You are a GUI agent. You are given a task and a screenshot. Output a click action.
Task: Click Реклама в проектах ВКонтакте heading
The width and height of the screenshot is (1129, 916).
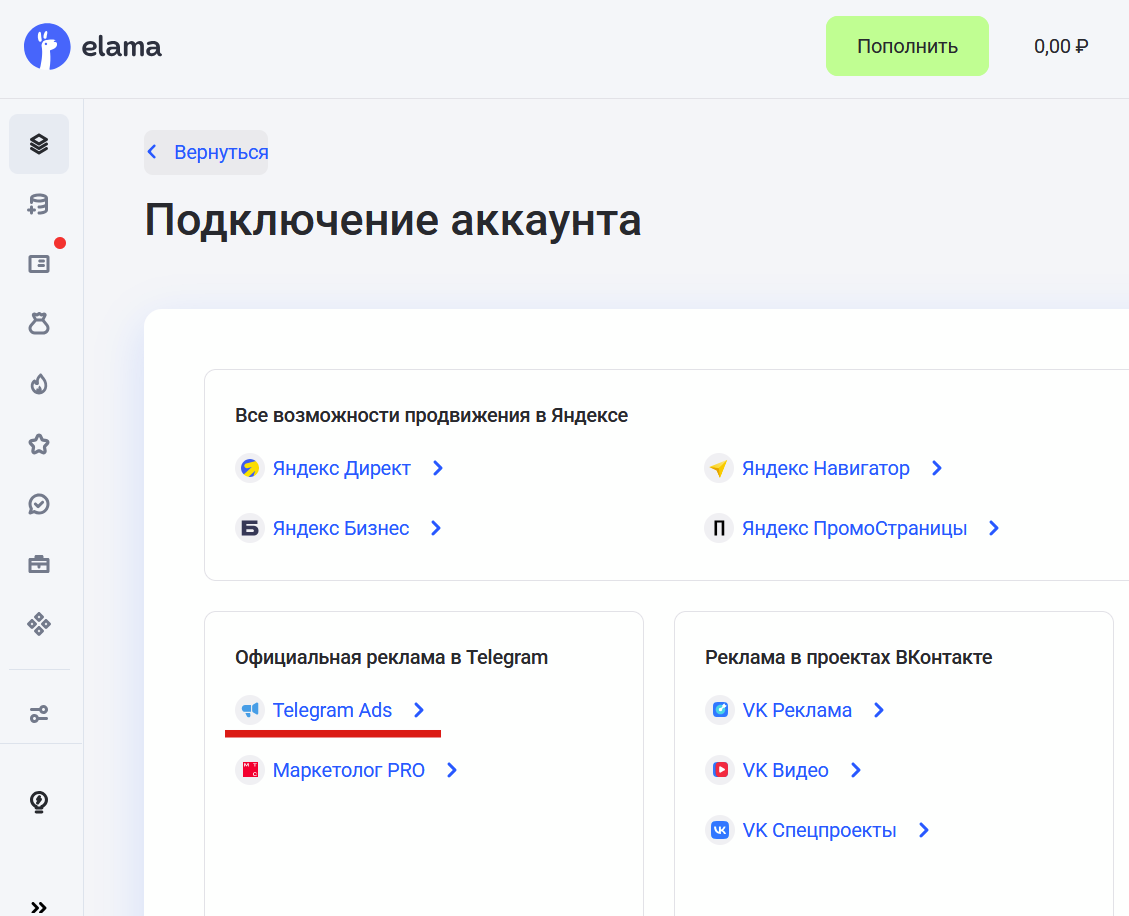point(848,657)
